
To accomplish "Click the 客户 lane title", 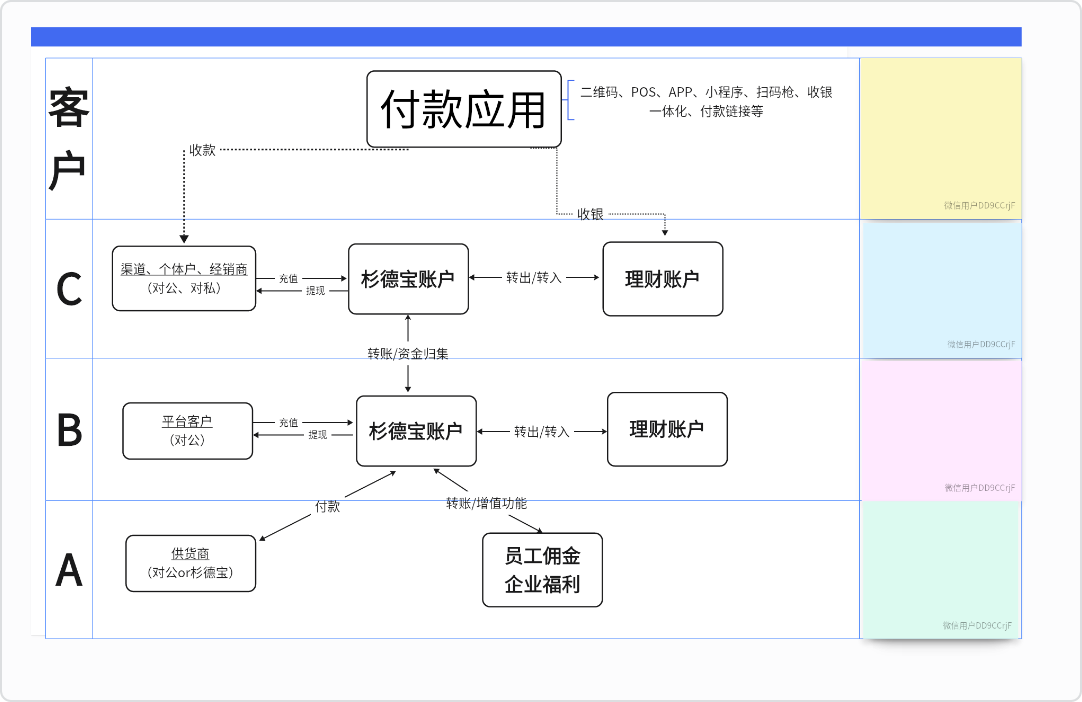I will pos(69,138).
